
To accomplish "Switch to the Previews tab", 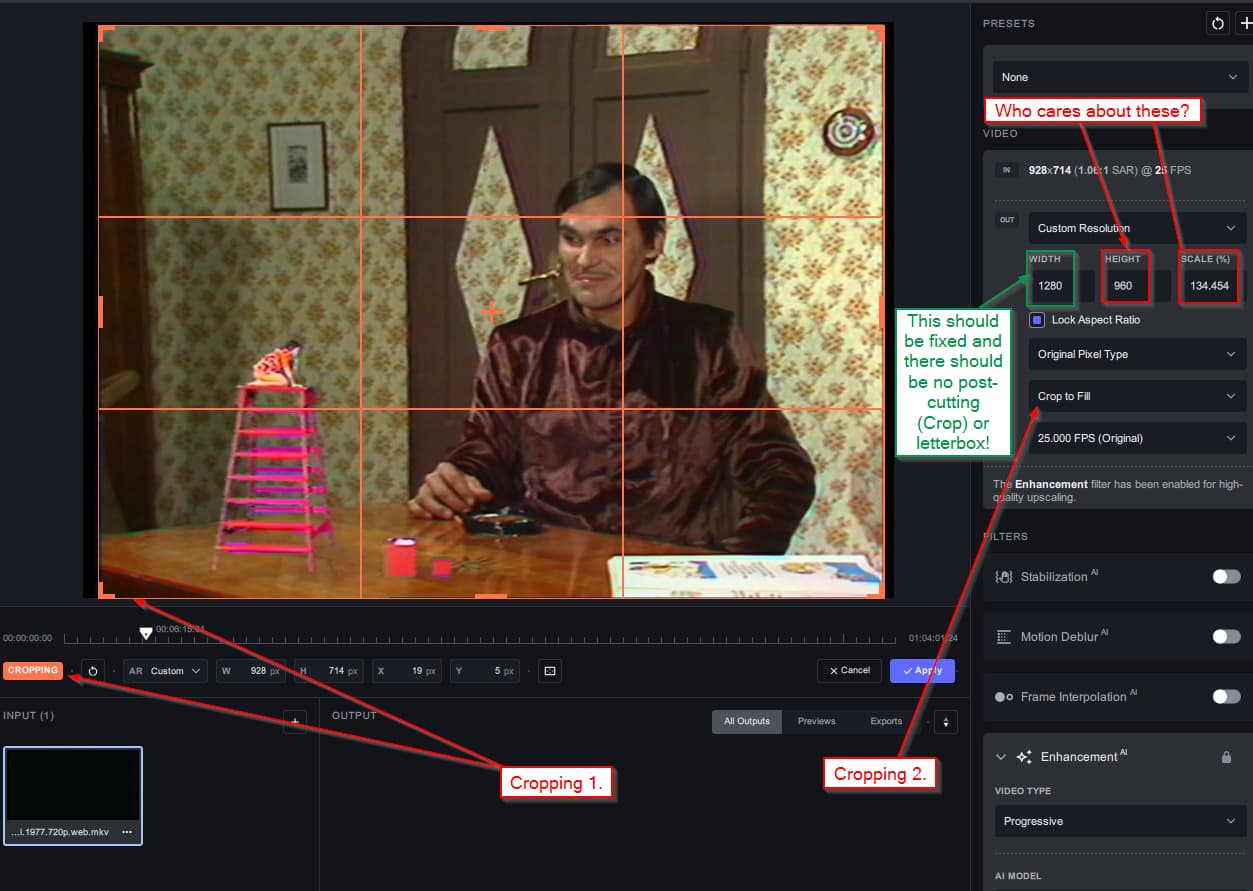I will click(x=816, y=721).
